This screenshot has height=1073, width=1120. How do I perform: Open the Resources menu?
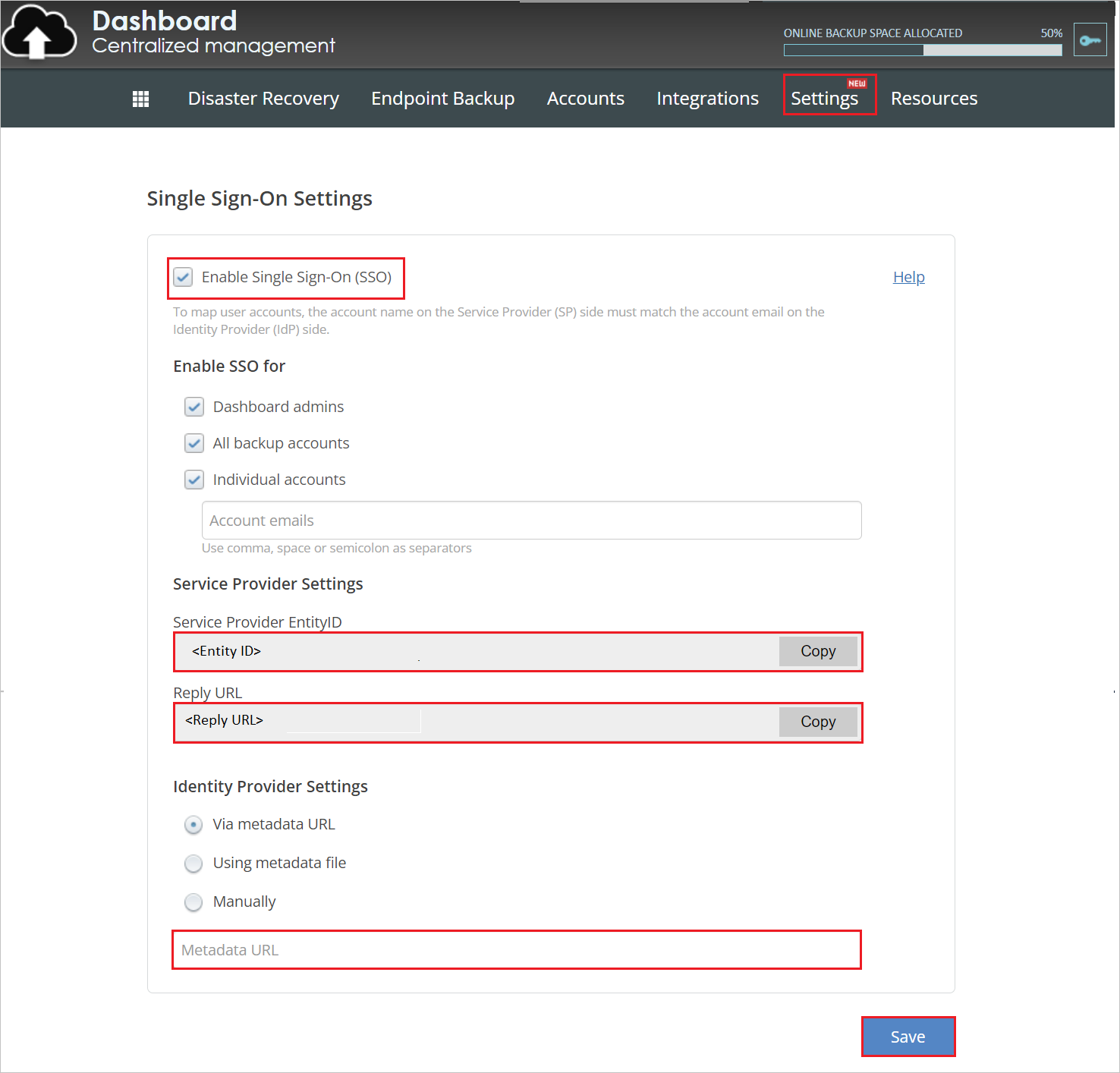pos(934,99)
